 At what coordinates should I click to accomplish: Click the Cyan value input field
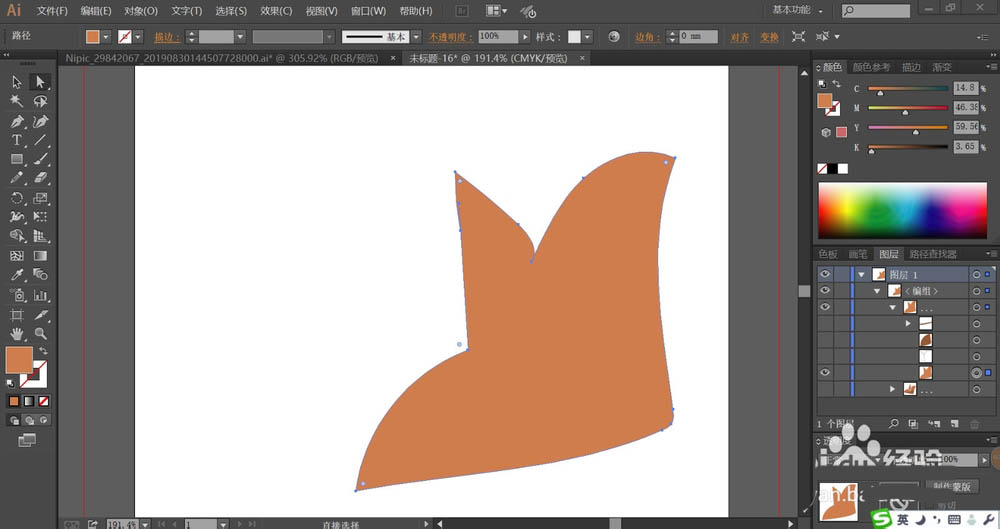tap(964, 88)
